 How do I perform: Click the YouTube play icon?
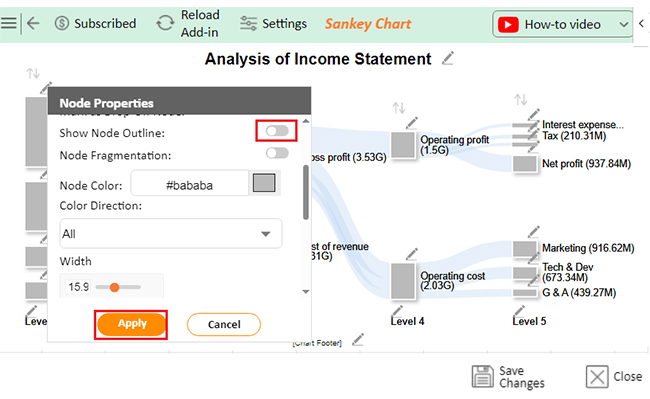[508, 24]
